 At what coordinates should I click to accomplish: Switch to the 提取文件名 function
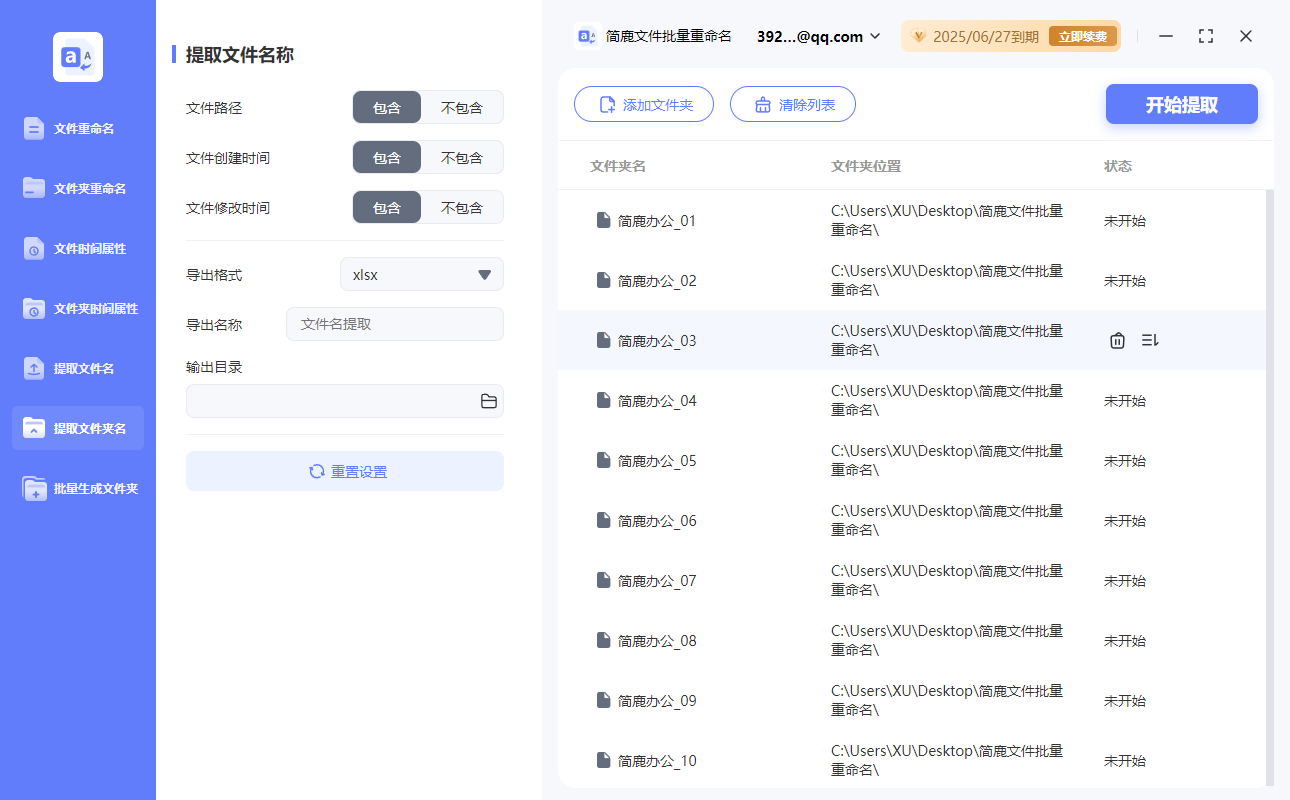[x=77, y=368]
